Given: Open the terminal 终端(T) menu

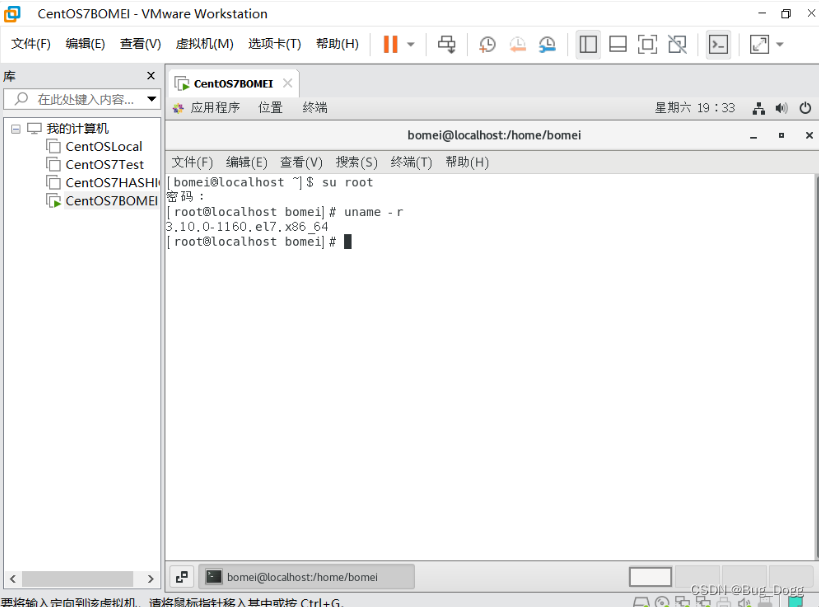Looking at the screenshot, I should click(x=411, y=162).
